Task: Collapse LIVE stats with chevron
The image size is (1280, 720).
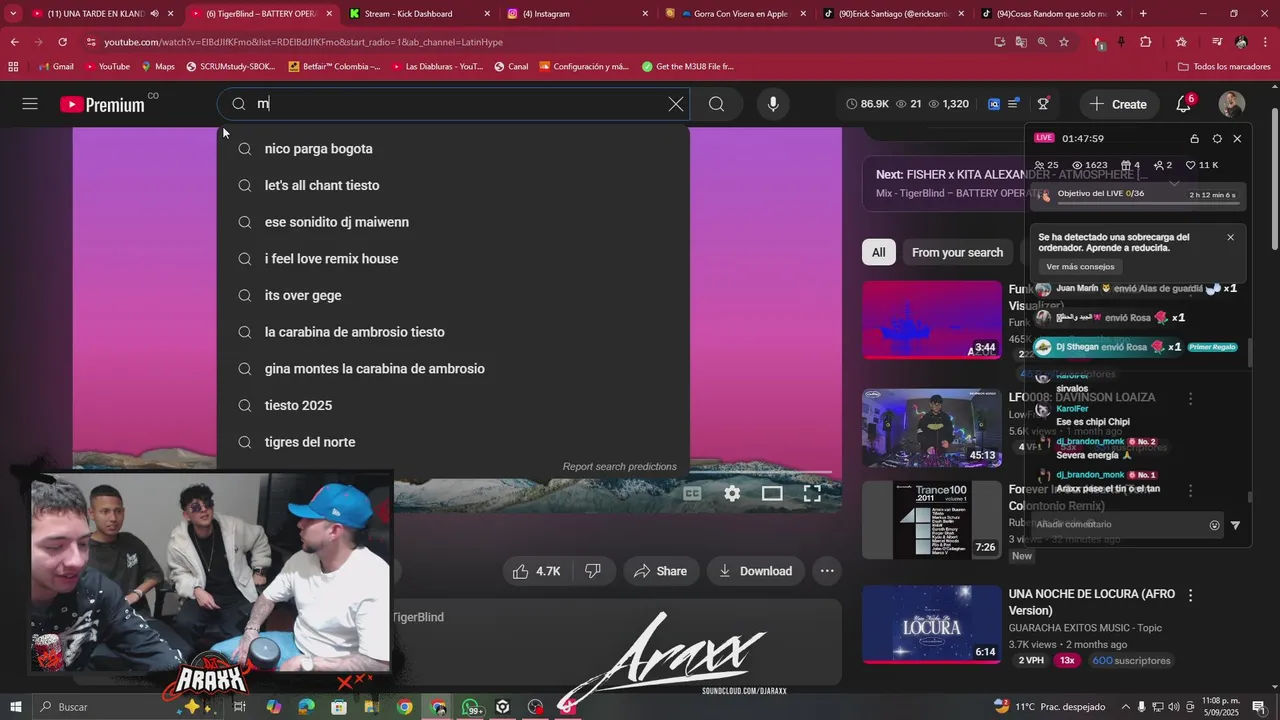Action: pos(1175,182)
